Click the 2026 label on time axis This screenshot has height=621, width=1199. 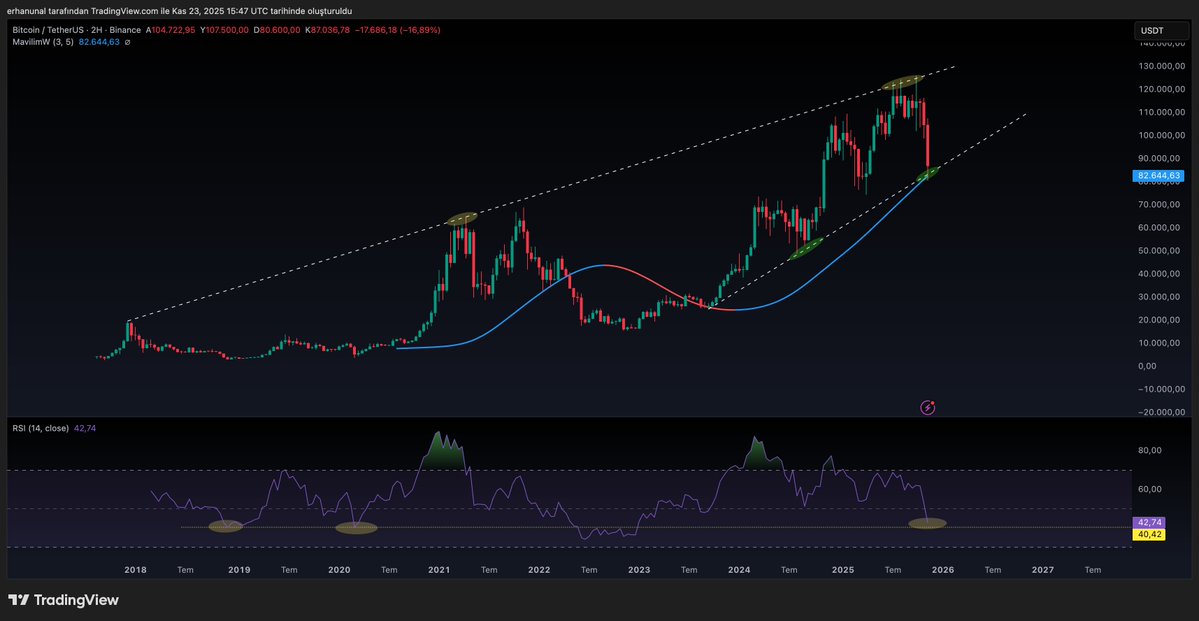(x=943, y=570)
